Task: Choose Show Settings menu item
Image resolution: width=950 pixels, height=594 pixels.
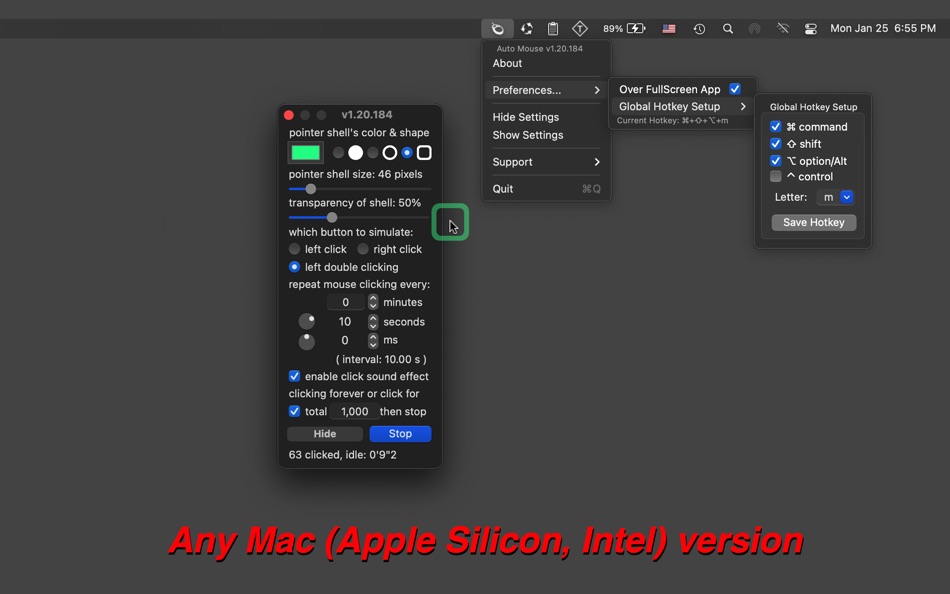Action: pos(528,135)
